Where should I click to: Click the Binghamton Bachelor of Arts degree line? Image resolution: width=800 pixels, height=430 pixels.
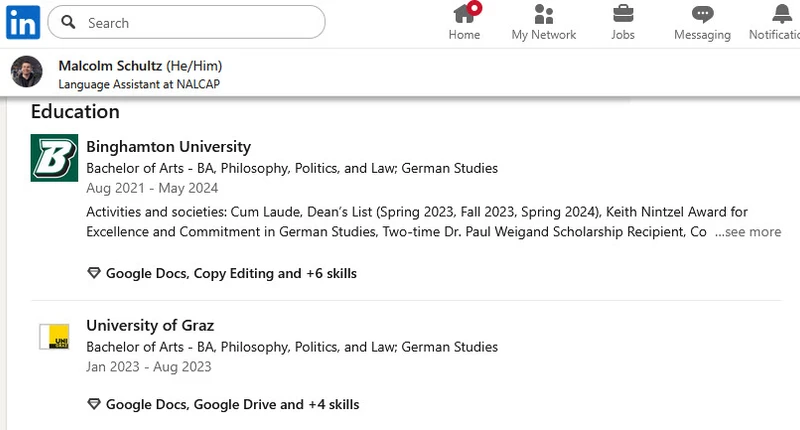click(292, 168)
